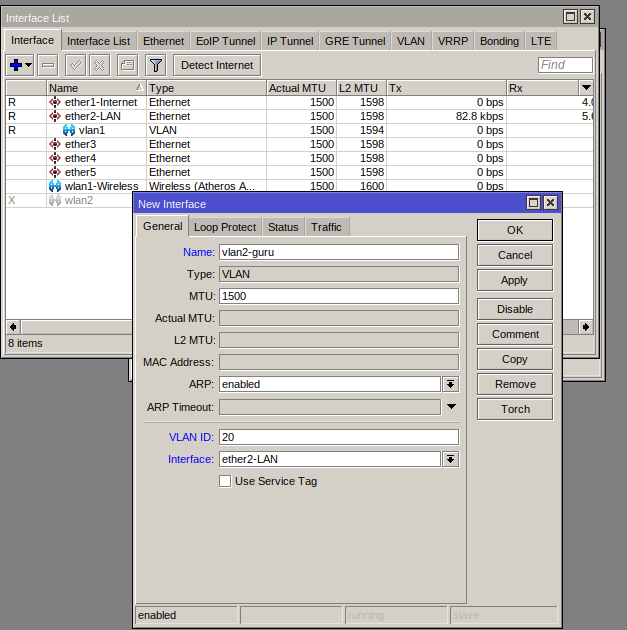Image resolution: width=627 pixels, height=630 pixels.
Task: Select the wlan1-Wireless interface icon
Action: tap(55, 186)
